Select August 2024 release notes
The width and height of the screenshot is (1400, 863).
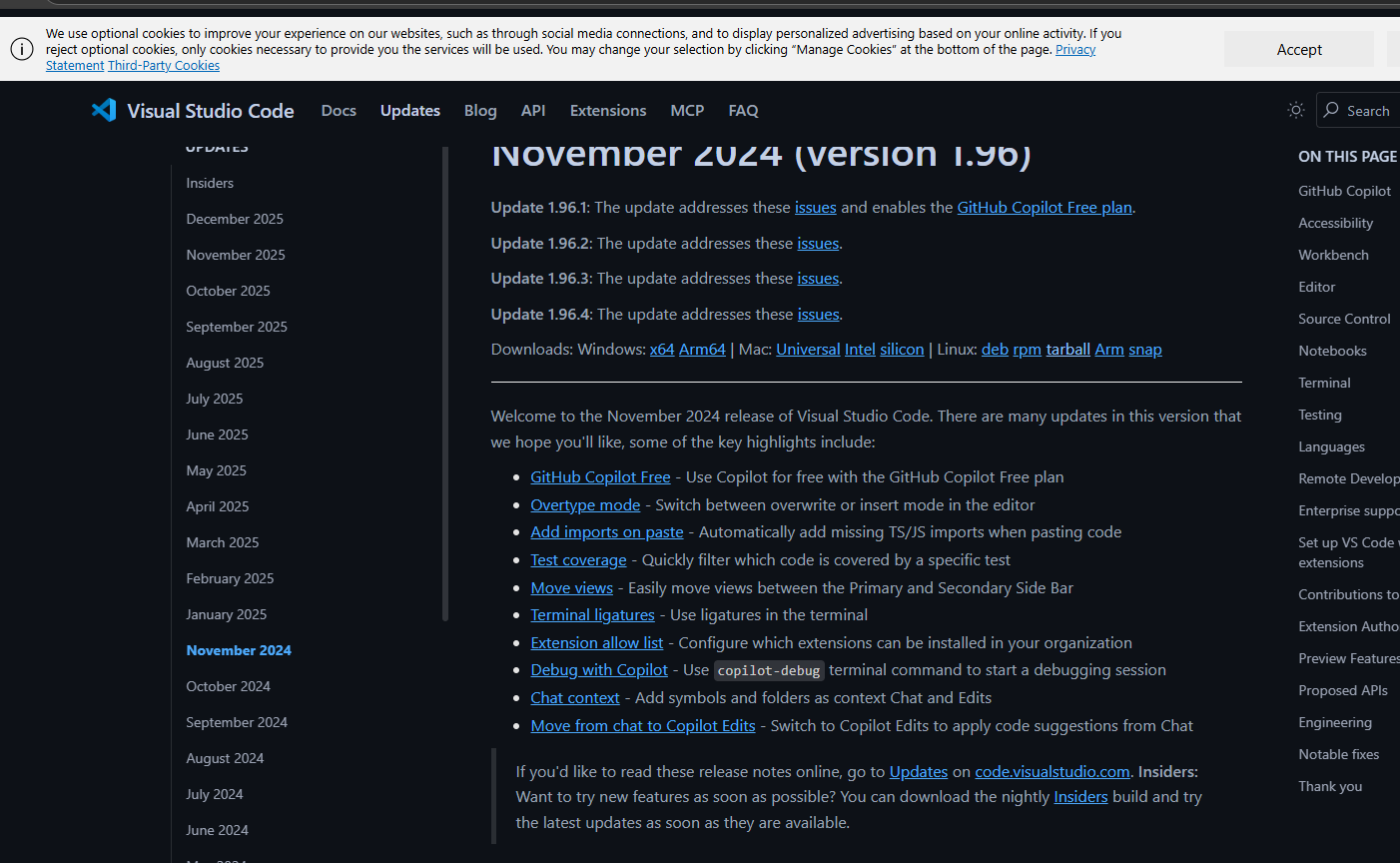tap(225, 758)
